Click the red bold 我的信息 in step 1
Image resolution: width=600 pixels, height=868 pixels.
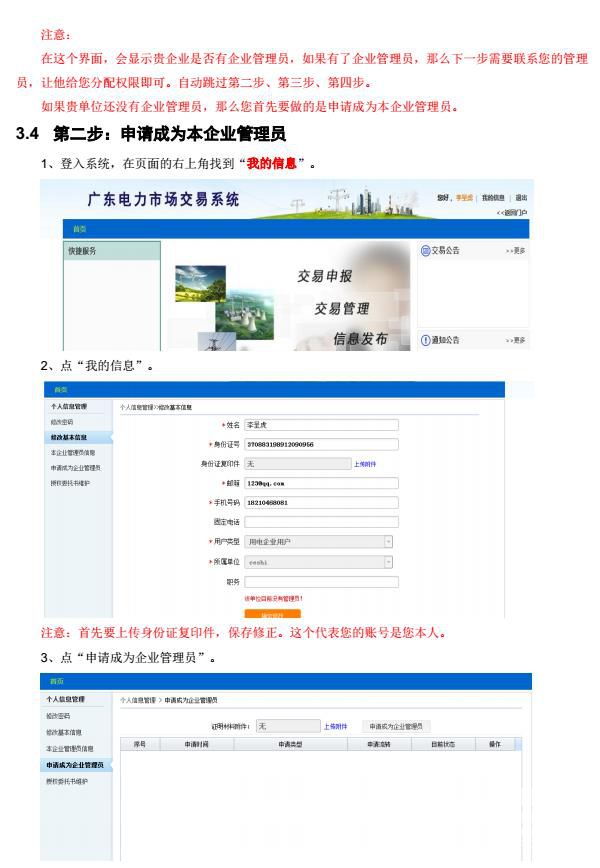(272, 163)
